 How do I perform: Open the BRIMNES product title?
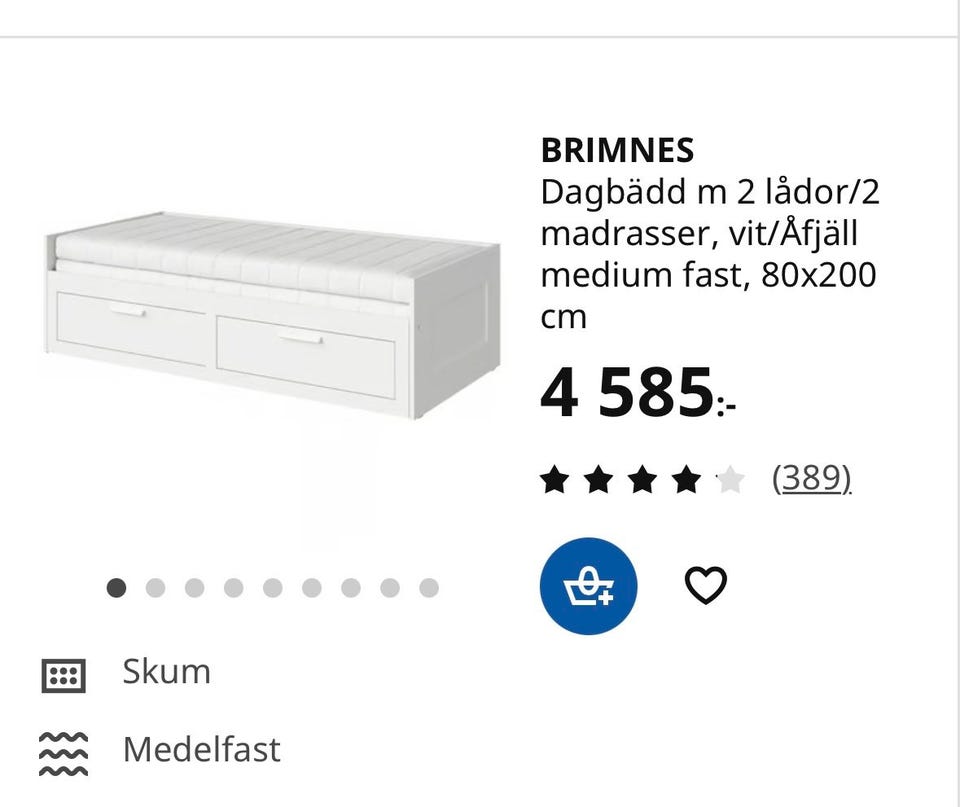617,150
